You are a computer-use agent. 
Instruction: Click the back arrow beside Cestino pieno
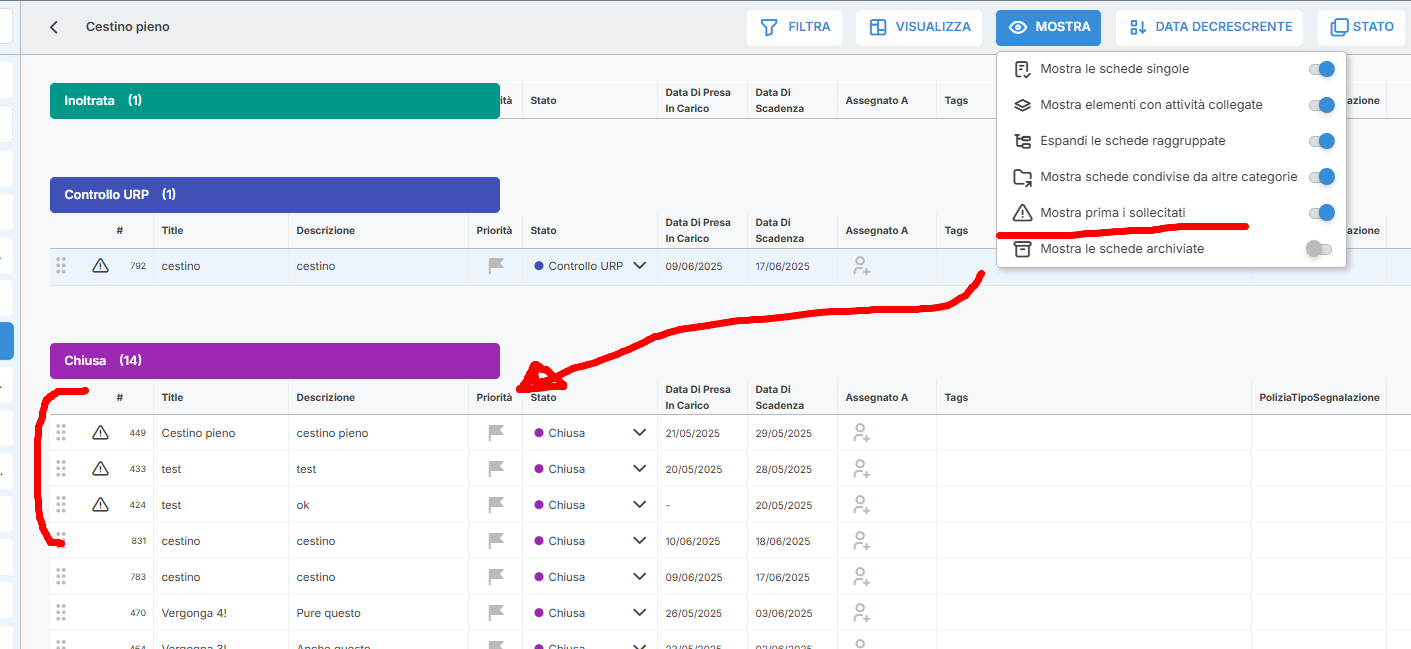(x=54, y=27)
